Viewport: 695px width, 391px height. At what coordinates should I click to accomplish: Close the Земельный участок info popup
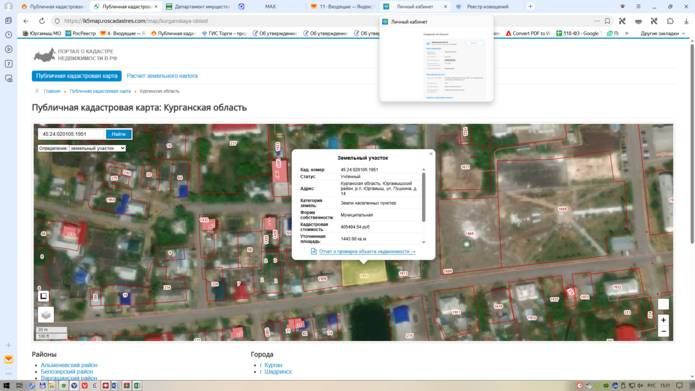click(431, 154)
